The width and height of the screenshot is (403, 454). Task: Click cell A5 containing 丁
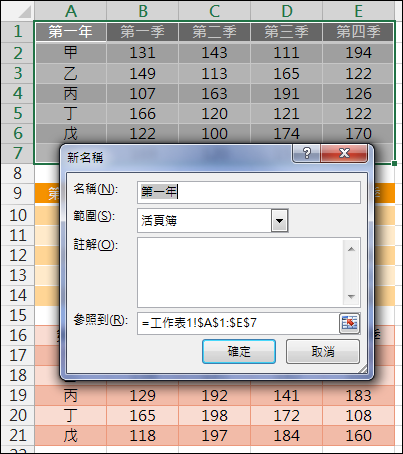click(x=70, y=113)
